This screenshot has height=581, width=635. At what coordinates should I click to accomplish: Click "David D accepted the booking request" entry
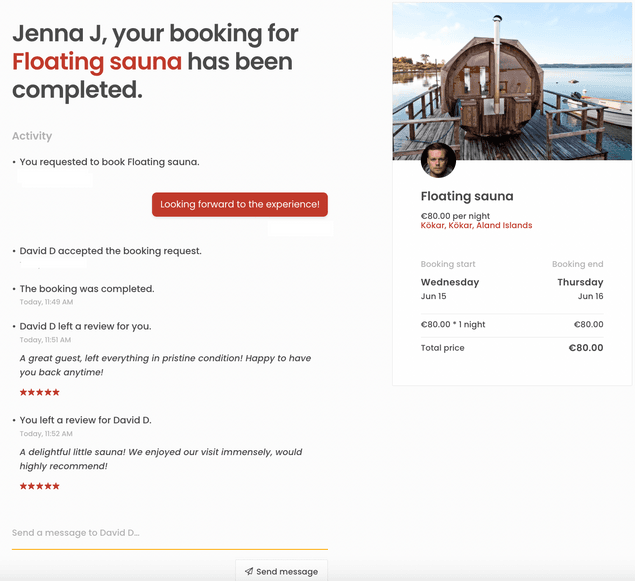click(110, 251)
